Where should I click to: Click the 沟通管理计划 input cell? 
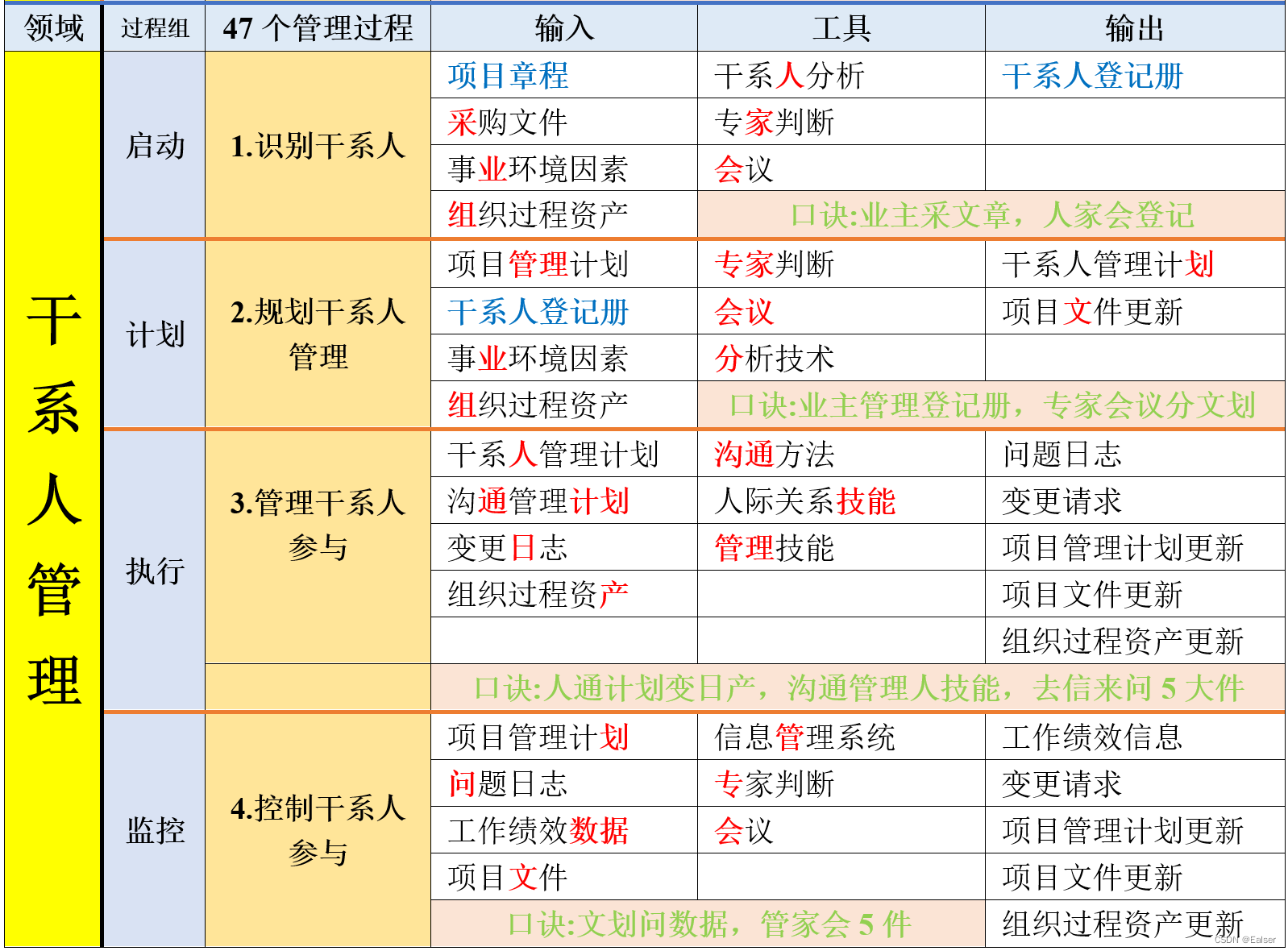coord(564,500)
